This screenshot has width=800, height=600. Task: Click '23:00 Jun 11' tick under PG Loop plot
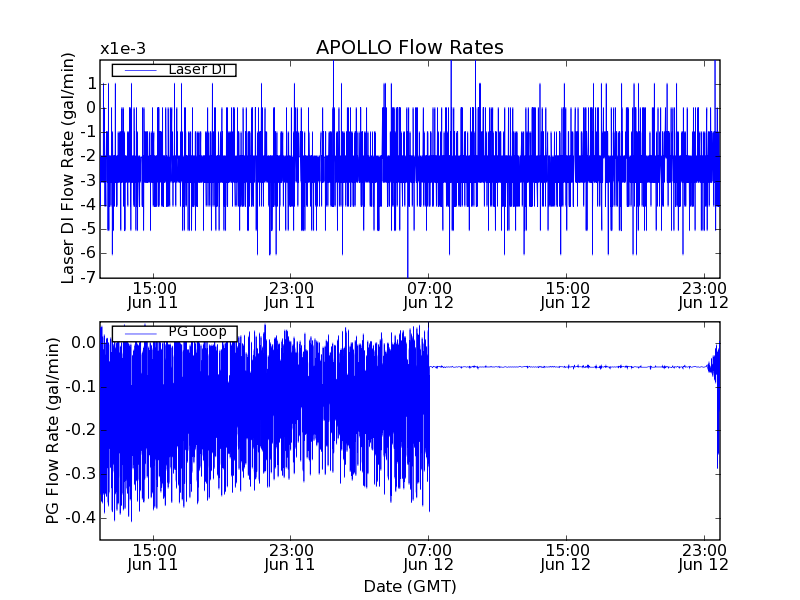point(290,558)
